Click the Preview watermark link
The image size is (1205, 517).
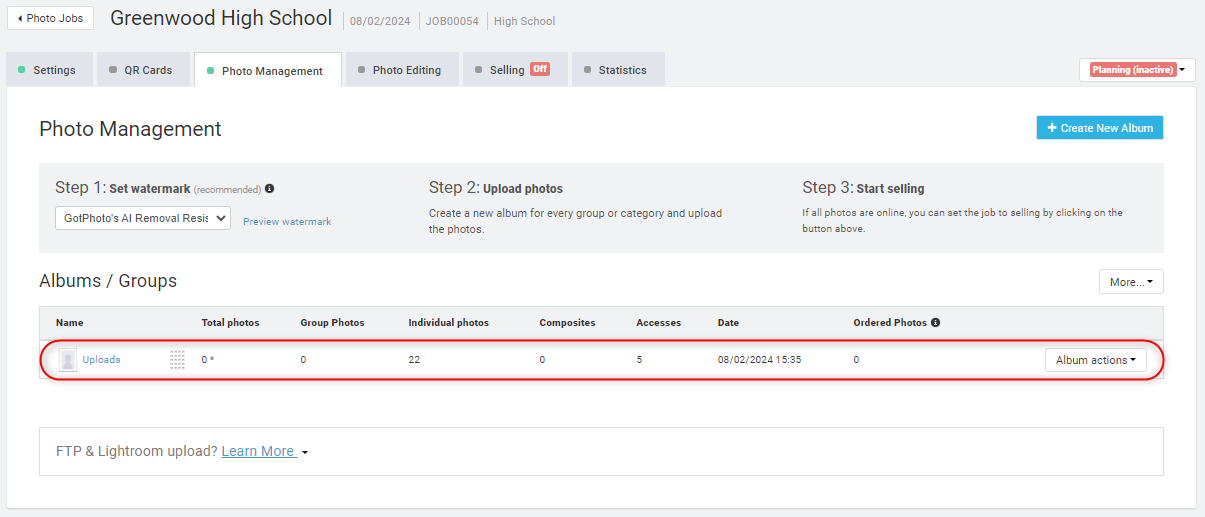287,222
